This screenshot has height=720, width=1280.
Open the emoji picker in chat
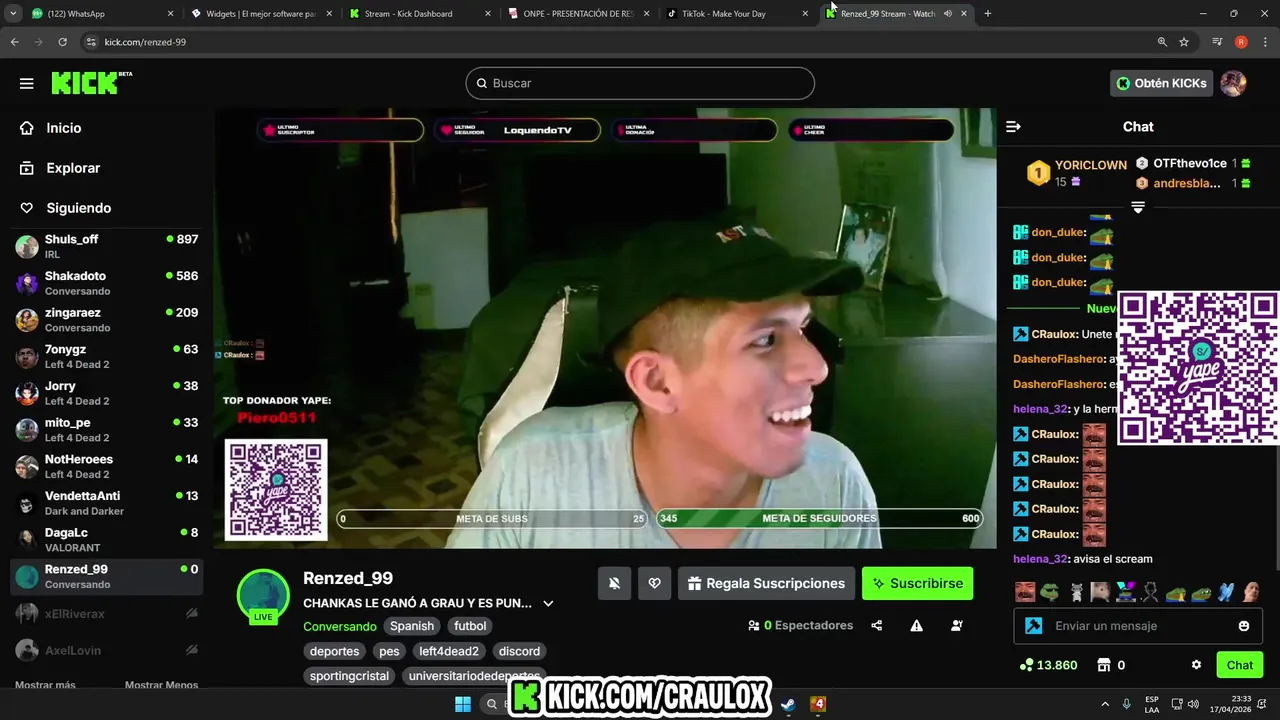(1244, 626)
